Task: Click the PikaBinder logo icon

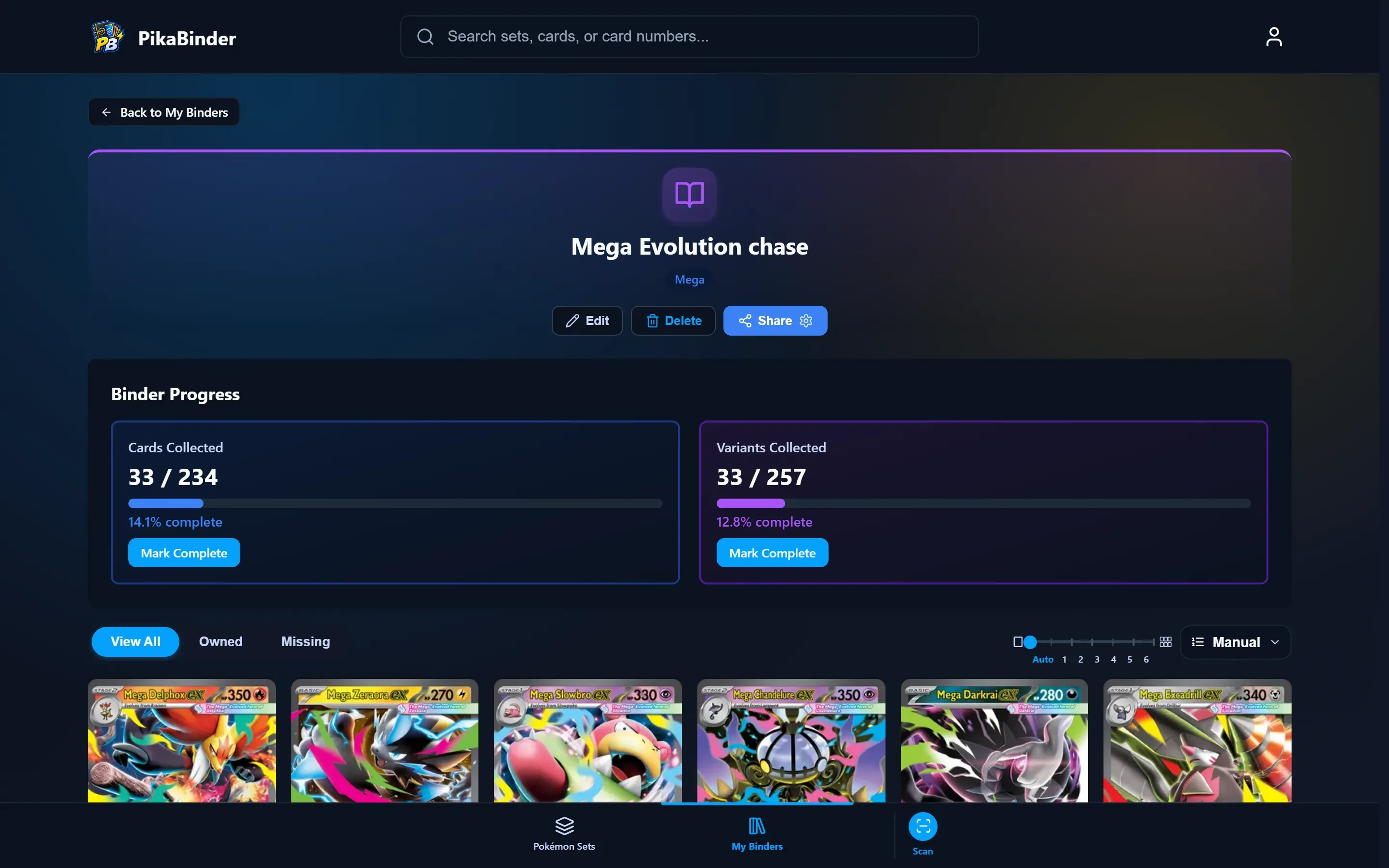Action: click(x=108, y=37)
